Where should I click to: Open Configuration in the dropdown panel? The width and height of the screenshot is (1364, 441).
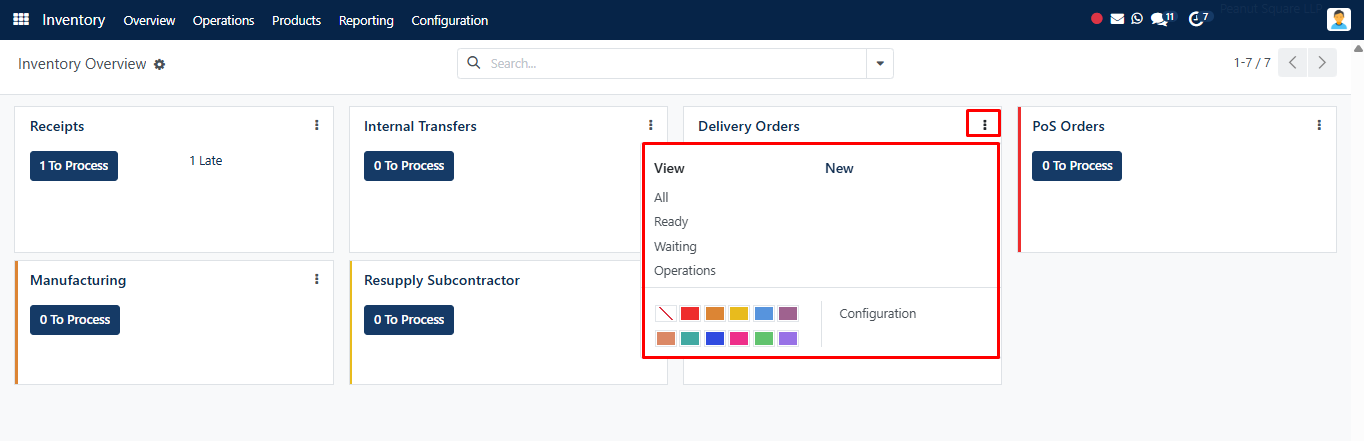click(x=878, y=313)
